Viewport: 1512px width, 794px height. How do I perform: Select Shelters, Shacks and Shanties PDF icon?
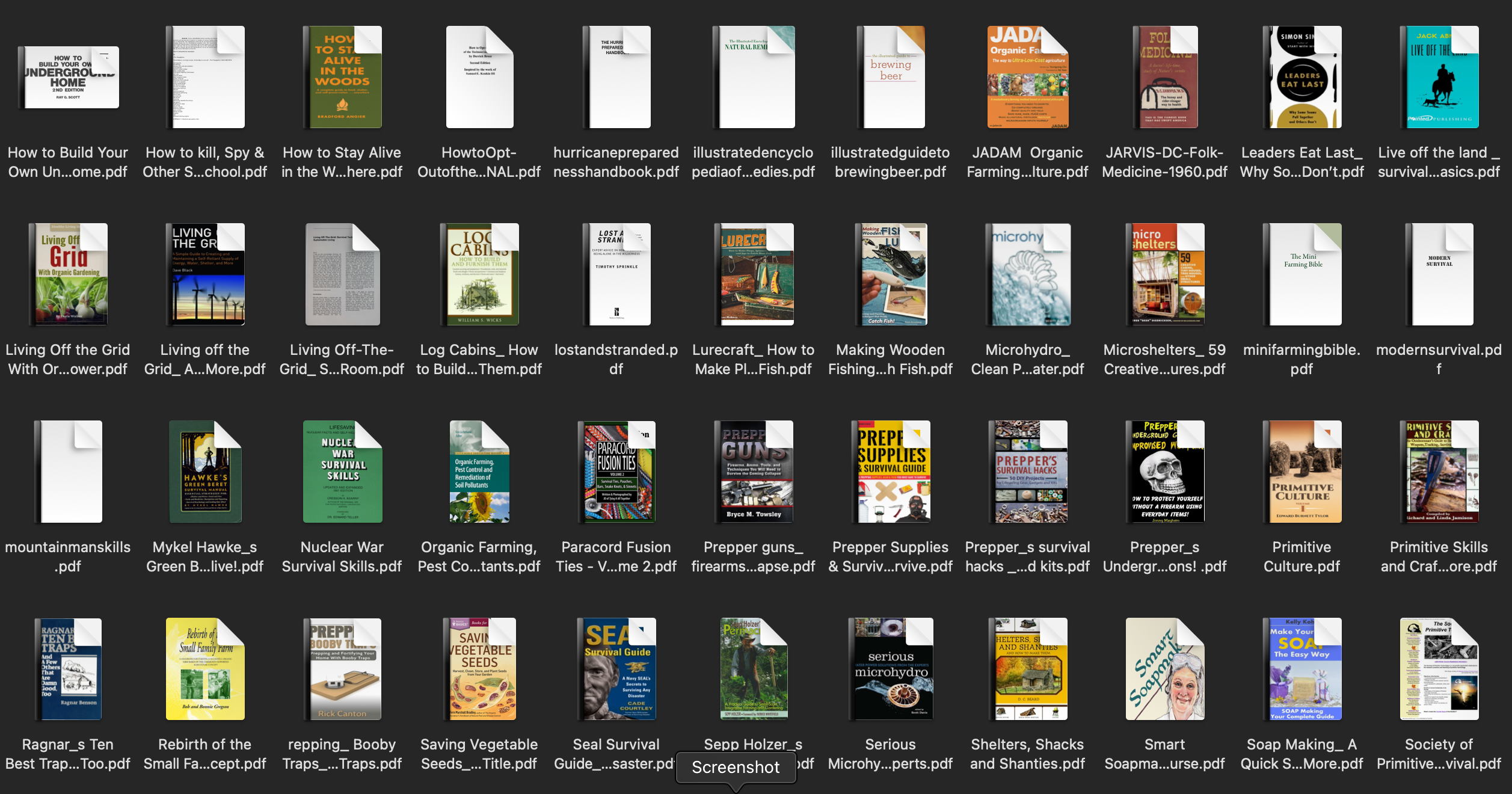pos(1028,669)
